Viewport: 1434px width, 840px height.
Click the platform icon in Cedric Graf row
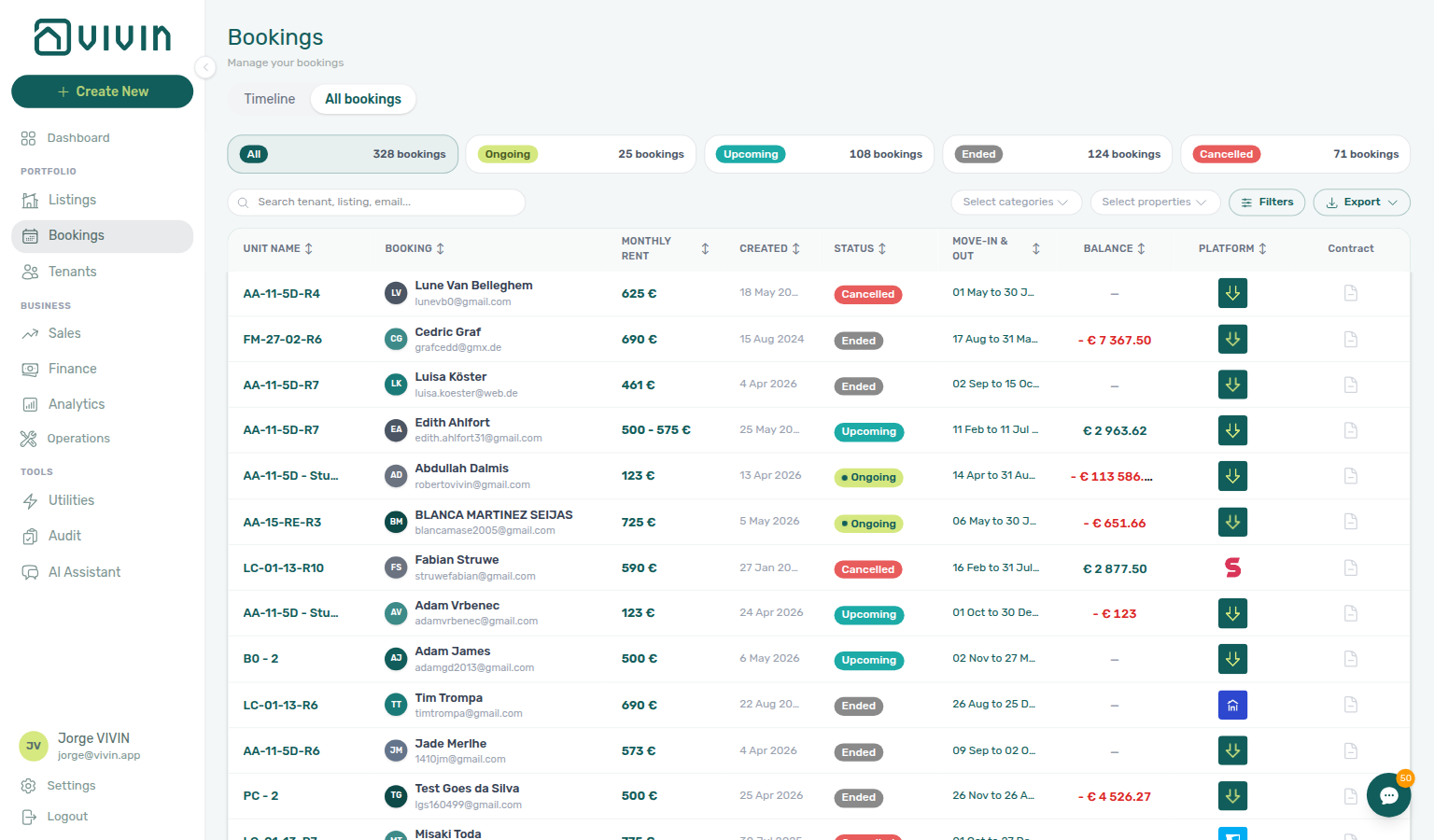point(1232,339)
